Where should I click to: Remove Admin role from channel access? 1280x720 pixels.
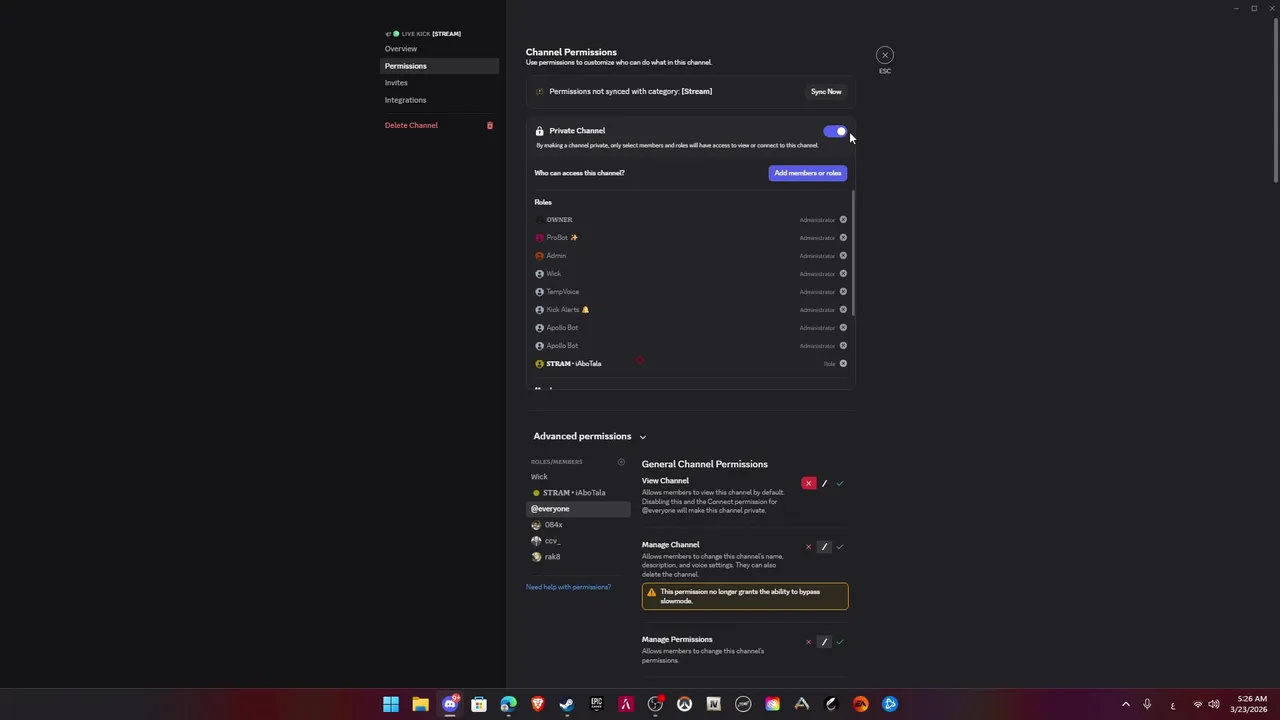pos(843,256)
